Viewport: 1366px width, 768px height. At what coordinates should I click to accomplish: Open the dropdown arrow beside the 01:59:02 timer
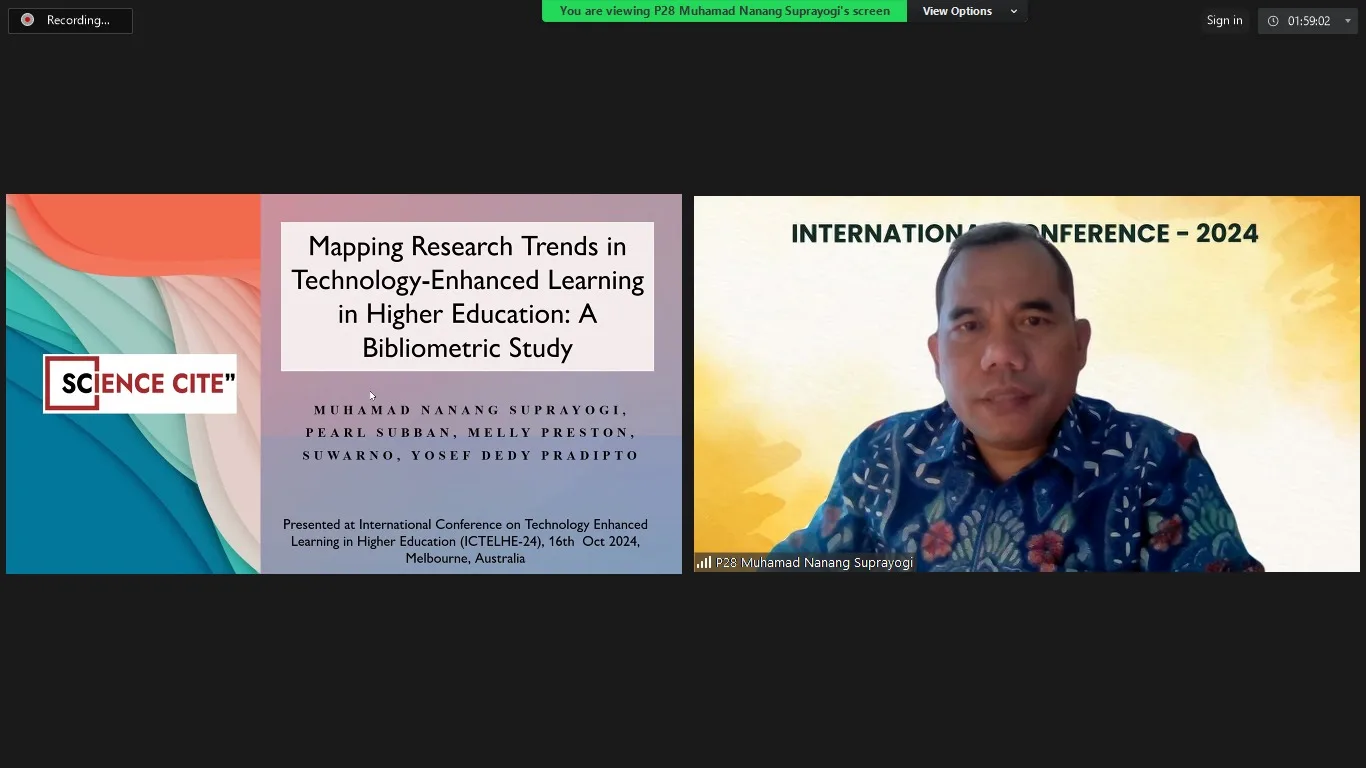[1347, 21]
